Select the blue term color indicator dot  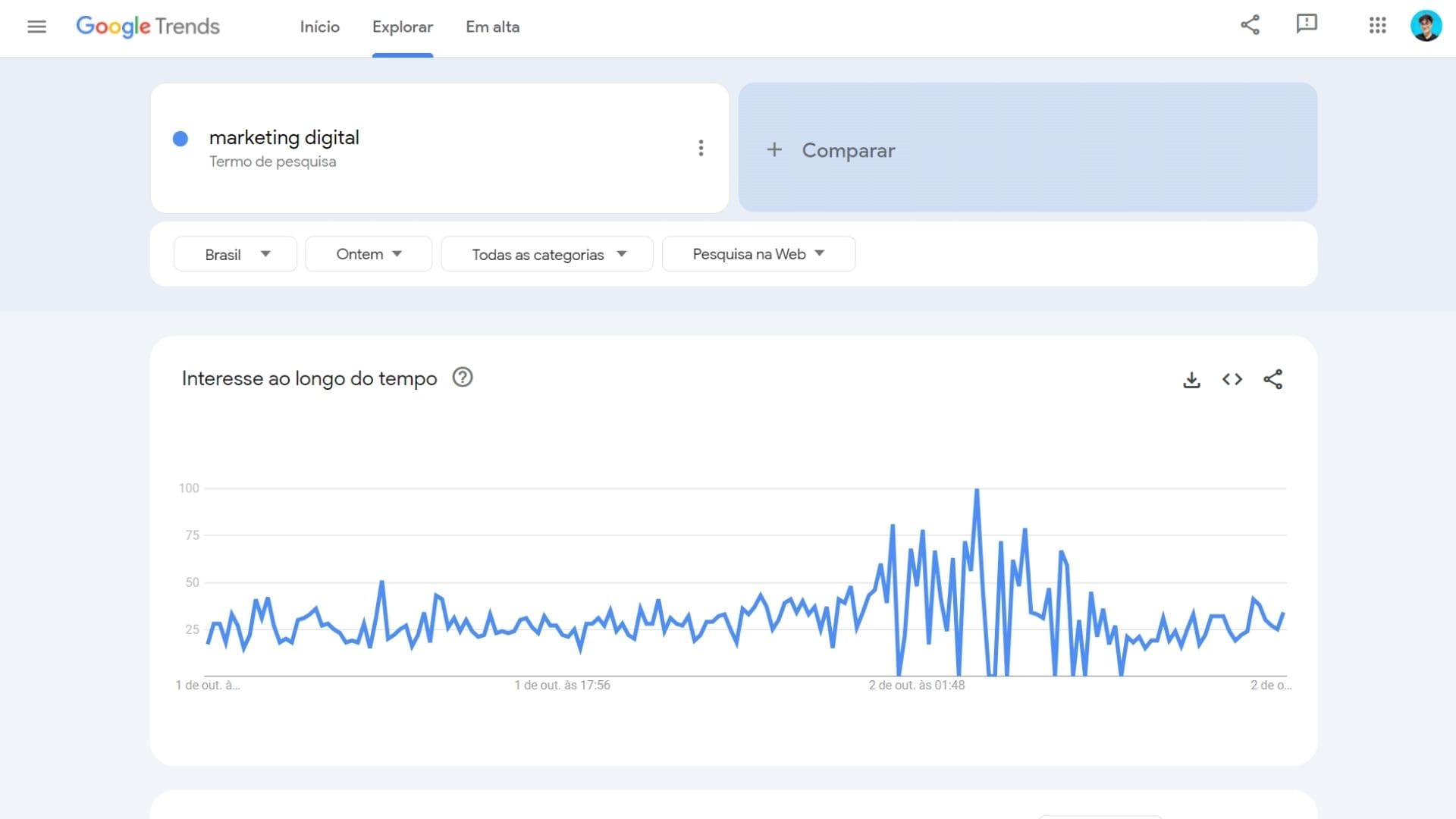(x=180, y=138)
